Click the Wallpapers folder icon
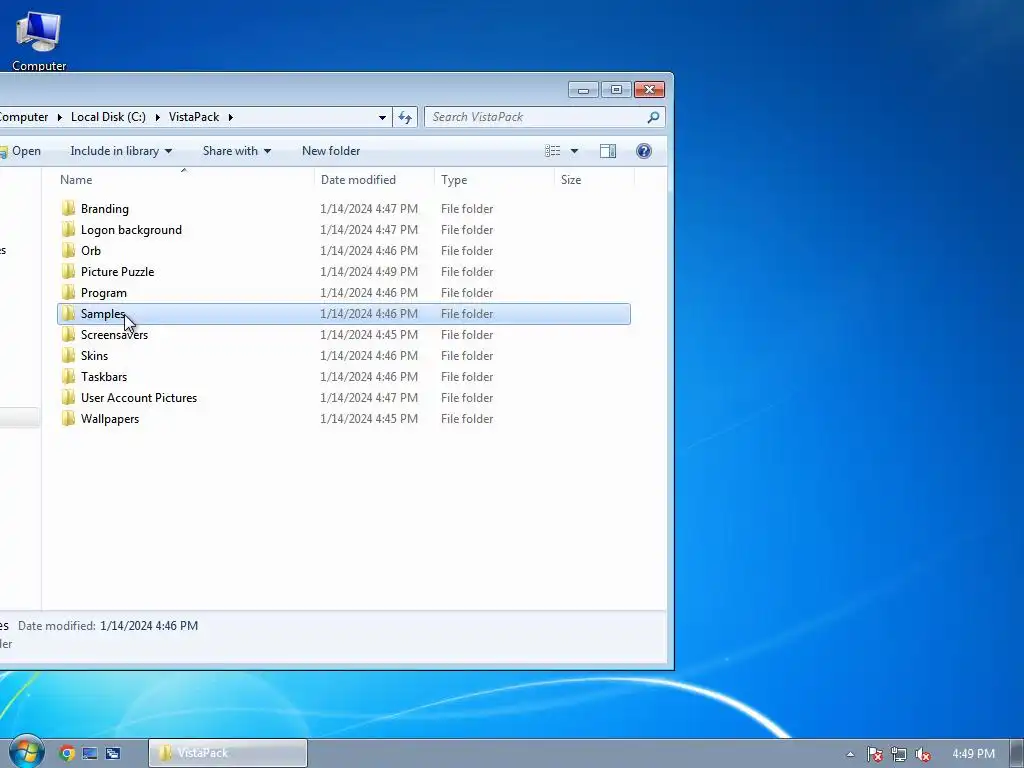The height and width of the screenshot is (768, 1024). click(69, 419)
